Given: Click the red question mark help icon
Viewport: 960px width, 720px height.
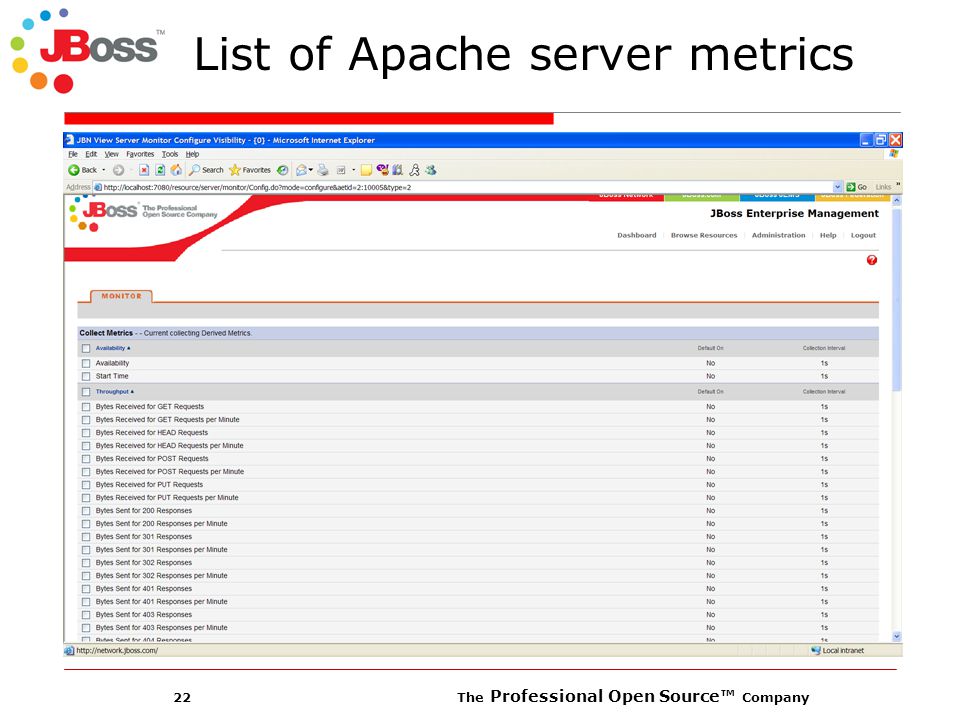Looking at the screenshot, I should click(x=872, y=260).
